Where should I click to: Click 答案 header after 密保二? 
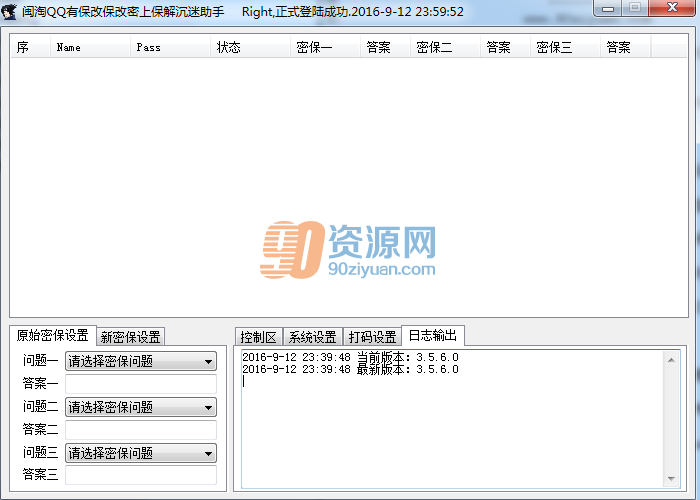(505, 47)
